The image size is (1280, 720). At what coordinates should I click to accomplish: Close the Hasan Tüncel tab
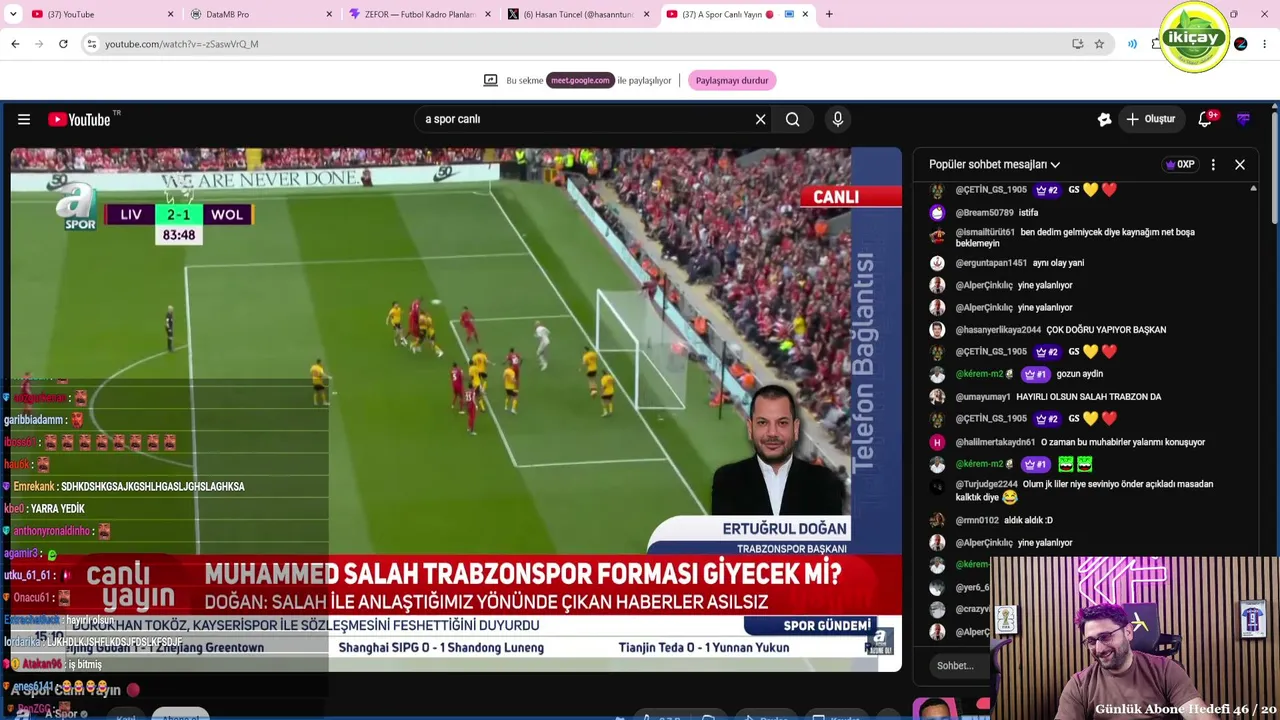pos(646,14)
